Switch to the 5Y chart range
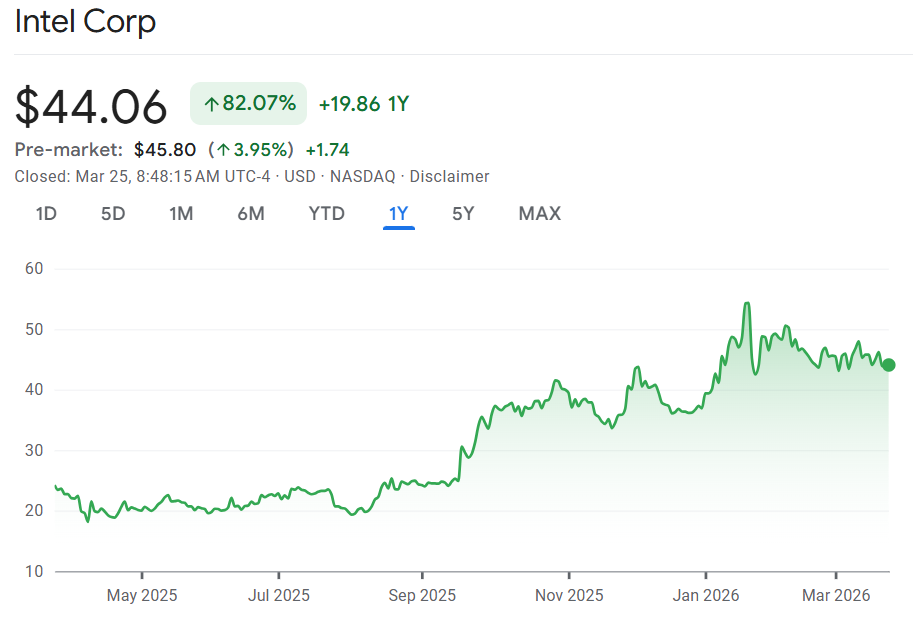 [463, 213]
